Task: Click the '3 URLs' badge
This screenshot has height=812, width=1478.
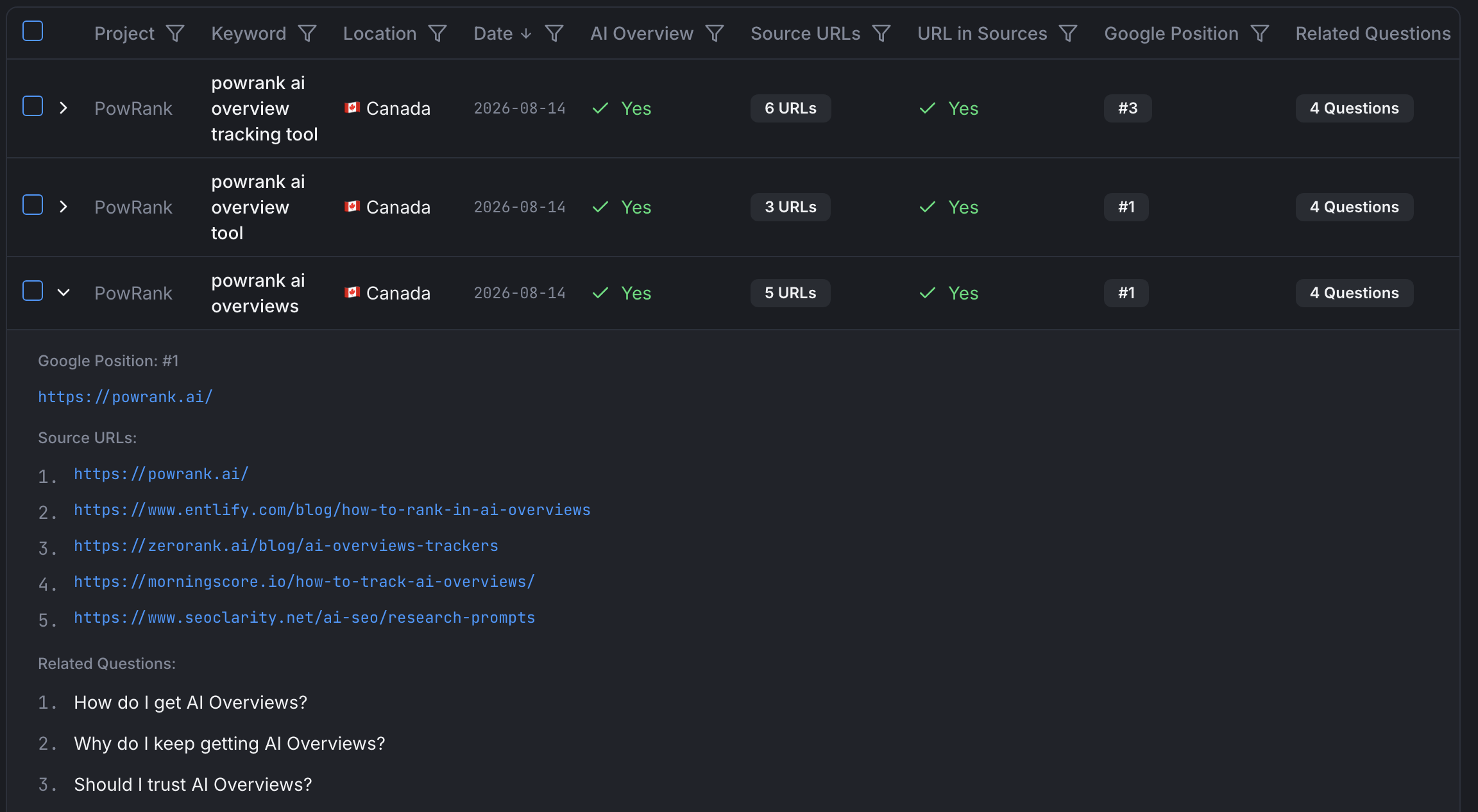Action: 790,207
